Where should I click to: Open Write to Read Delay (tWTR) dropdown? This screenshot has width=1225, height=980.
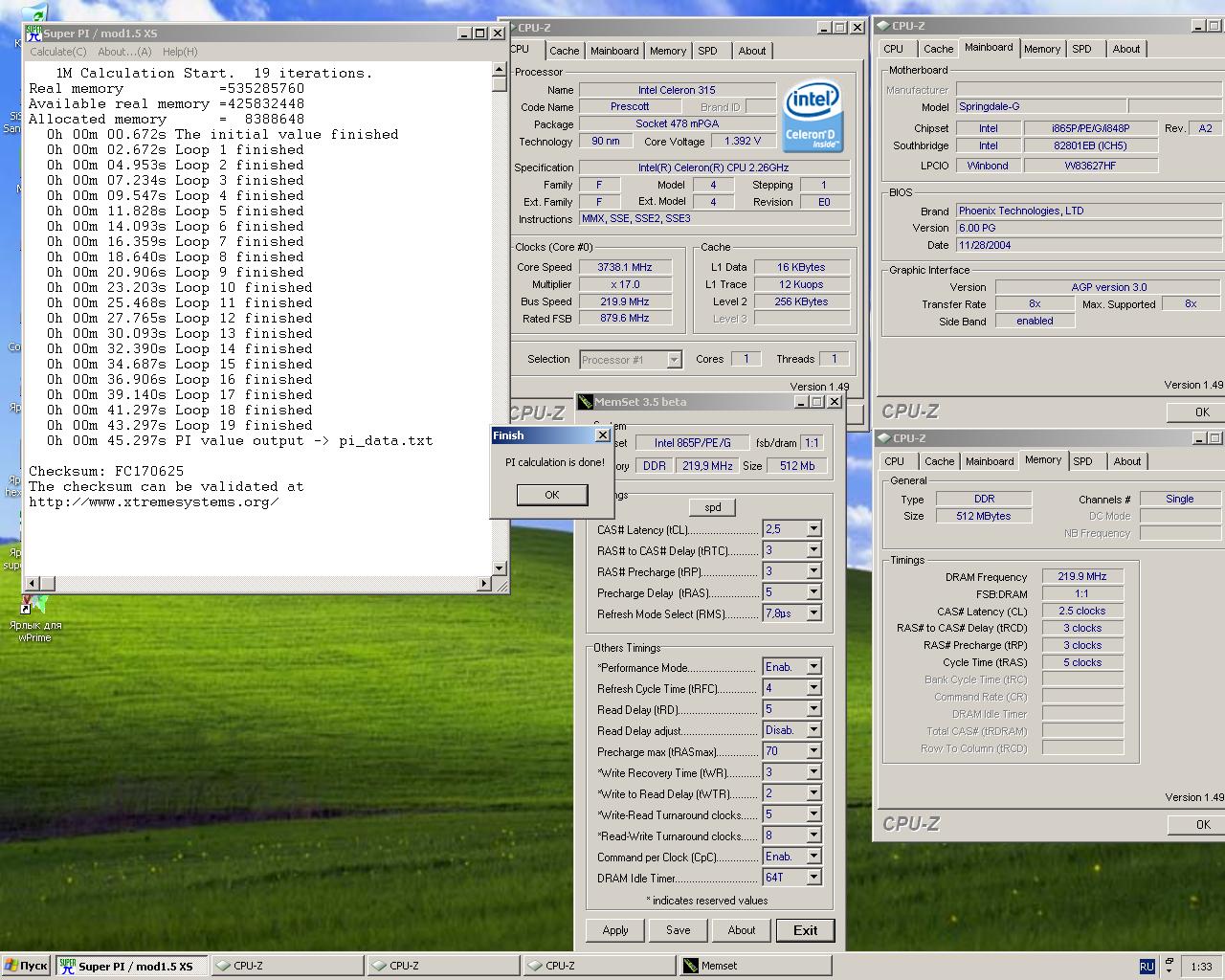(x=813, y=793)
